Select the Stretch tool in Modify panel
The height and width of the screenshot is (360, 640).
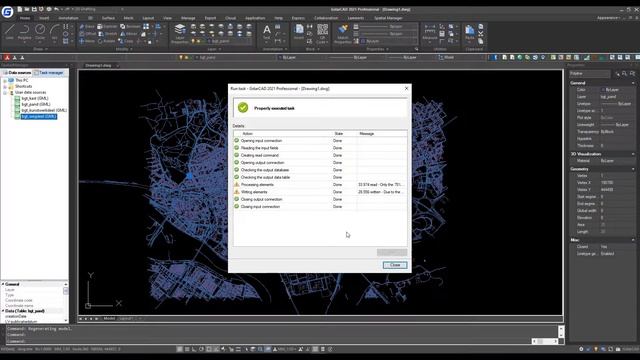(108, 34)
